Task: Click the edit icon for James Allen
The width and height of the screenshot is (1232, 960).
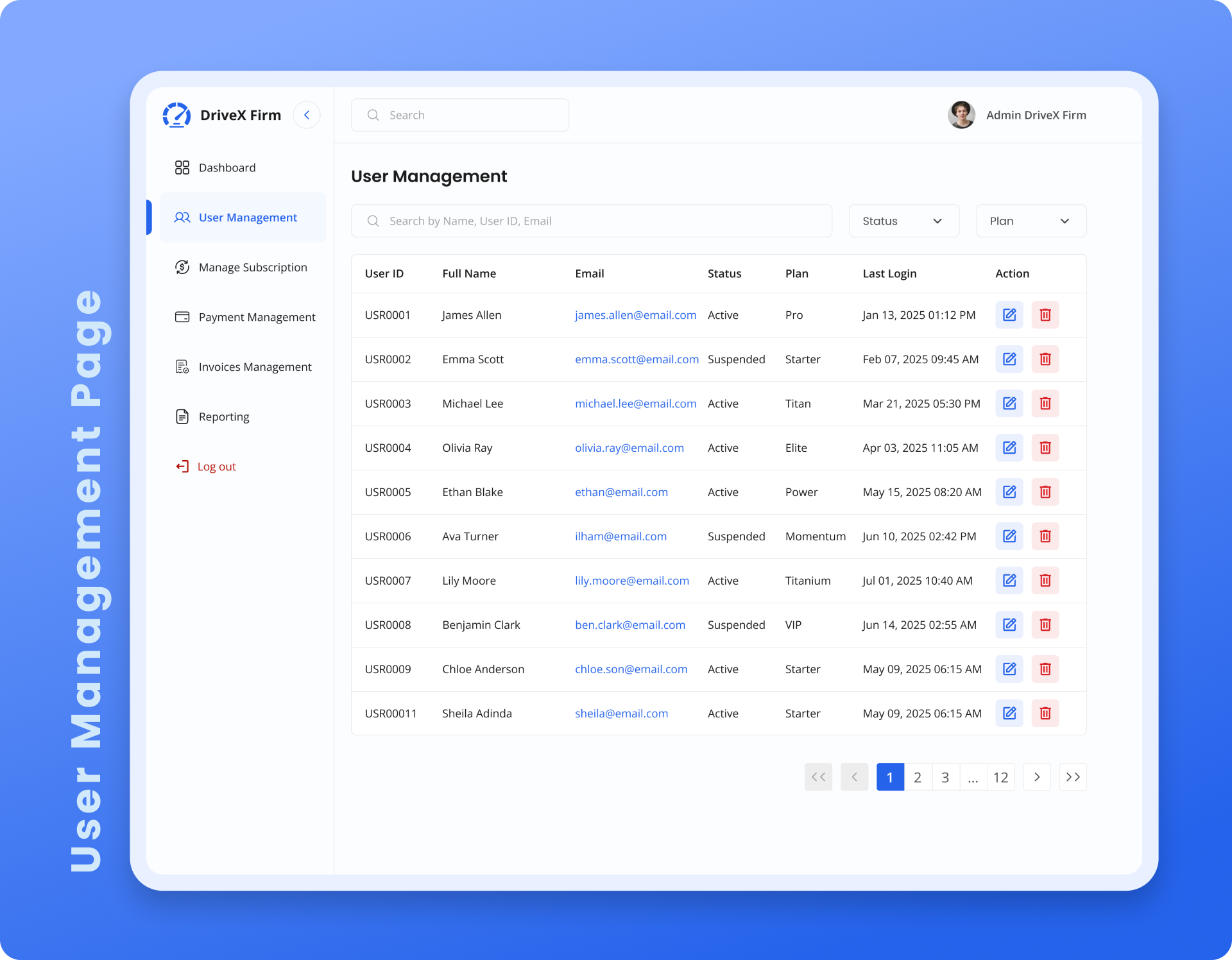Action: click(x=1009, y=314)
